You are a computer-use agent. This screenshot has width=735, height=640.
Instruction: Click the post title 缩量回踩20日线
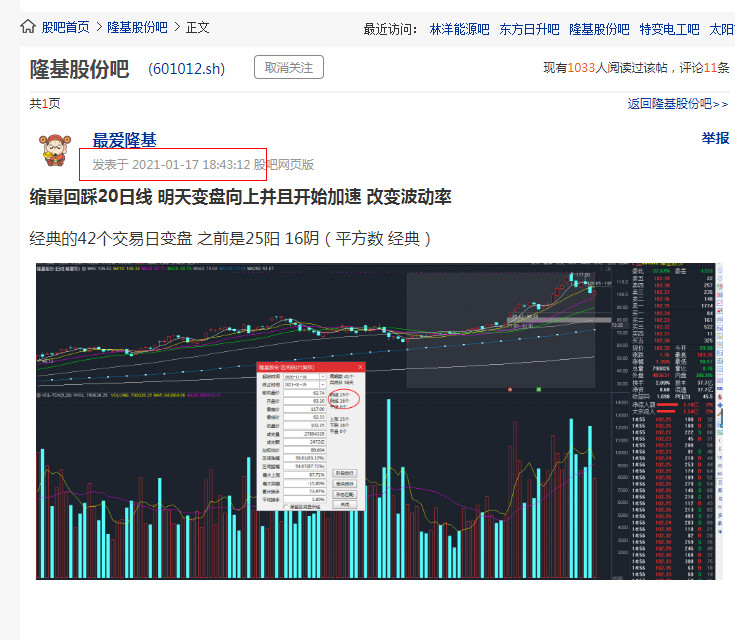pyautogui.click(x=91, y=197)
